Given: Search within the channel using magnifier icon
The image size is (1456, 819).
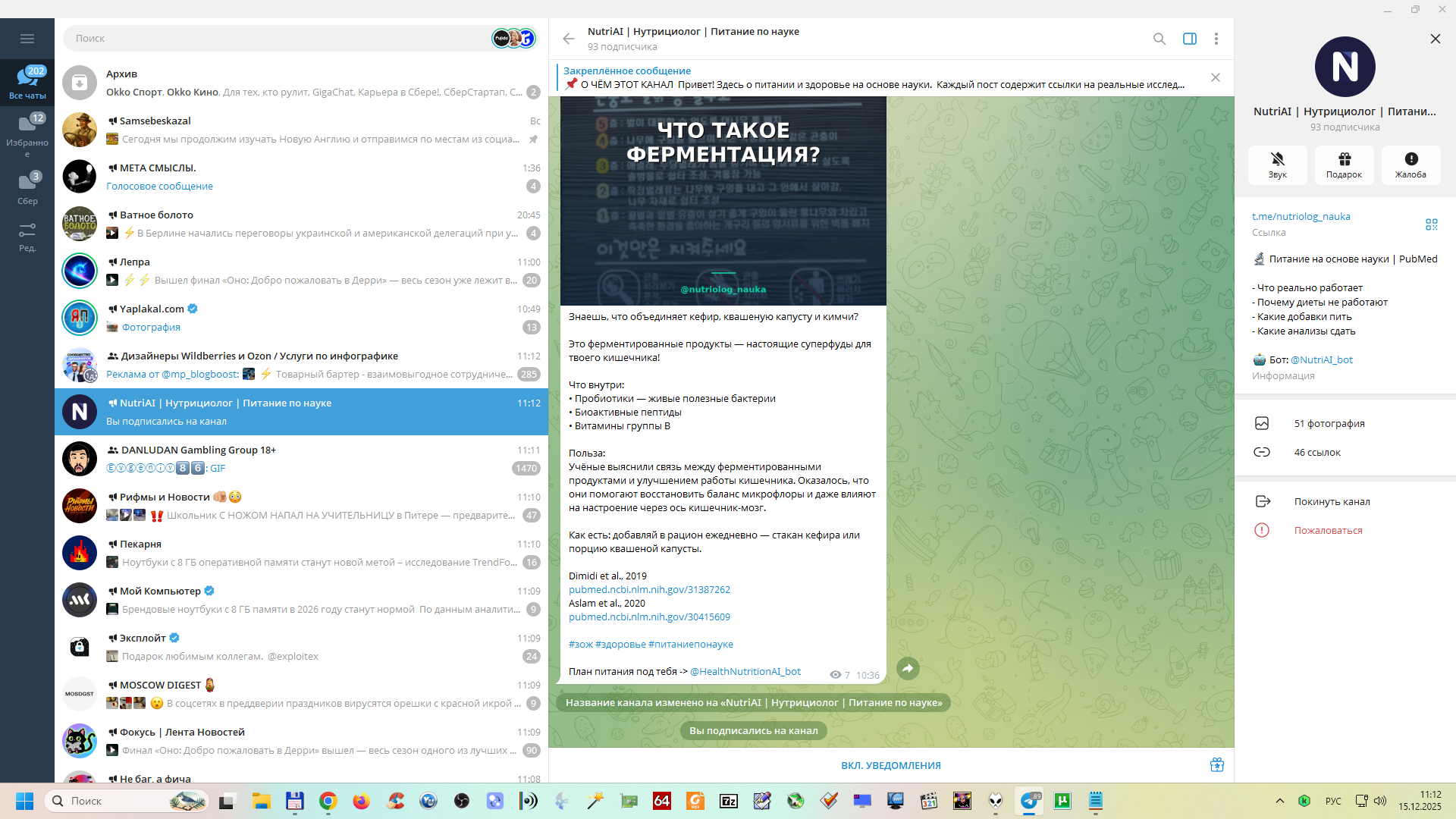Looking at the screenshot, I should click(1159, 39).
